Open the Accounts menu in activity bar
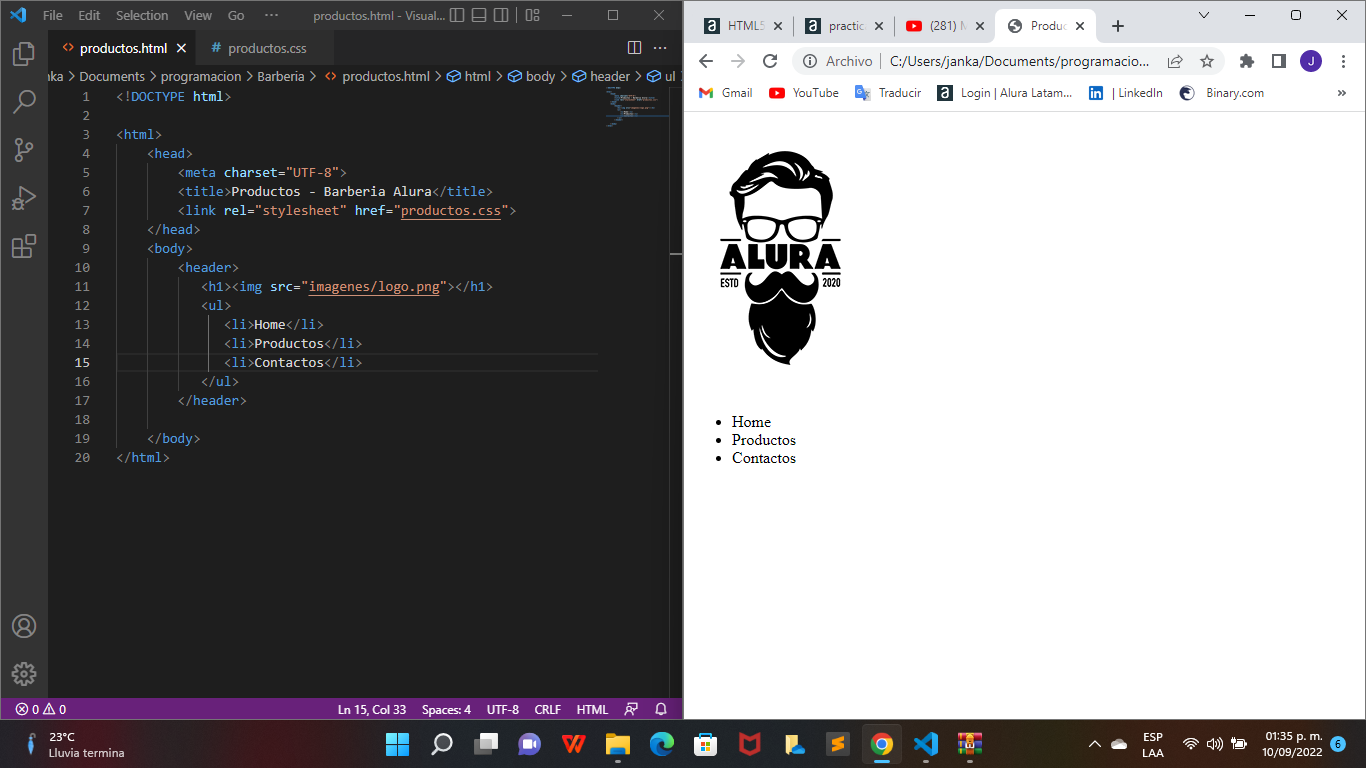The image size is (1366, 768). (24, 626)
